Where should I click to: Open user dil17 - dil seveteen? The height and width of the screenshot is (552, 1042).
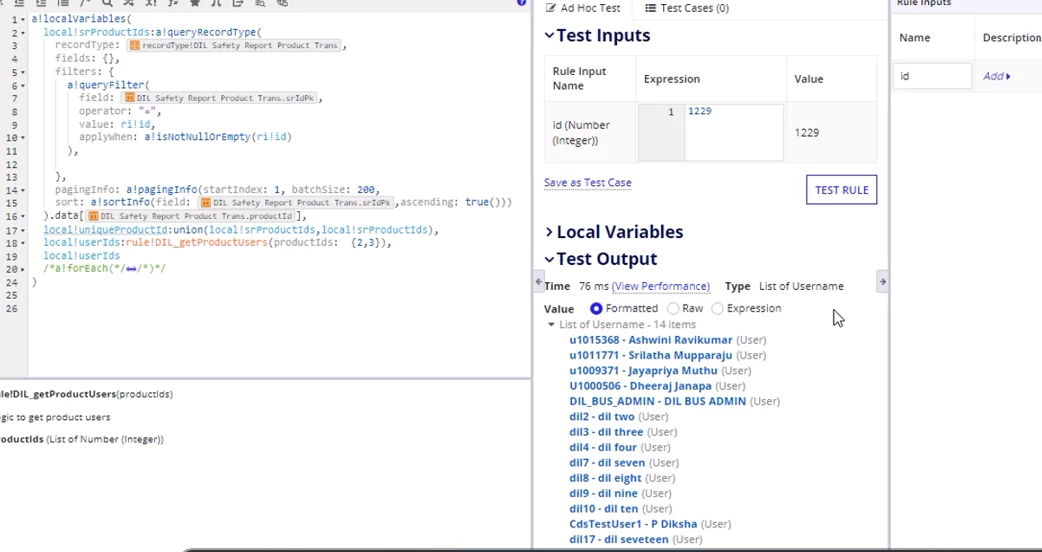point(619,539)
